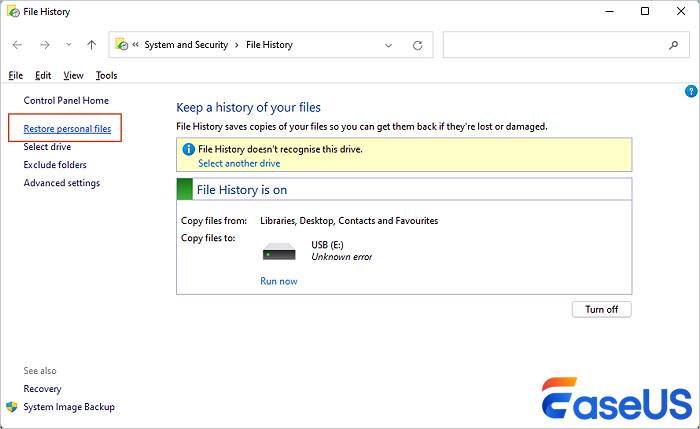
Task: Go up one level with up arrow
Action: pos(91,45)
